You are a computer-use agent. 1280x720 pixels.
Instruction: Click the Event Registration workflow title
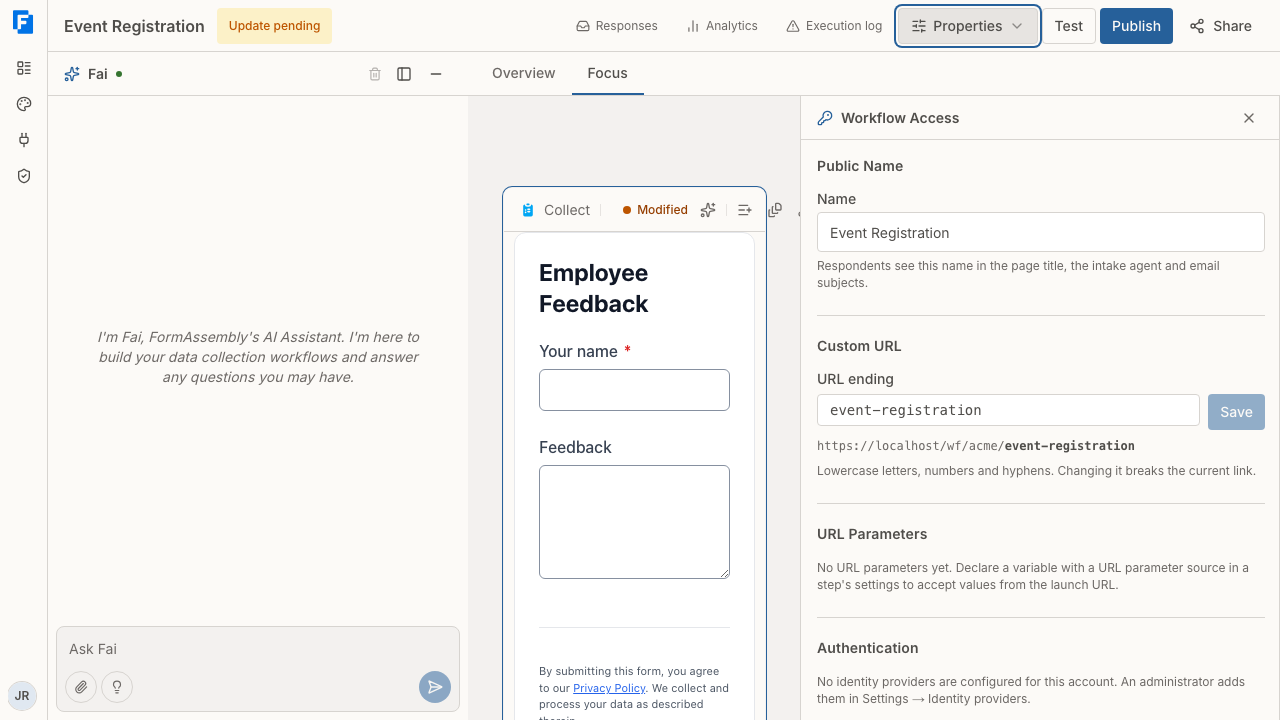coord(134,26)
